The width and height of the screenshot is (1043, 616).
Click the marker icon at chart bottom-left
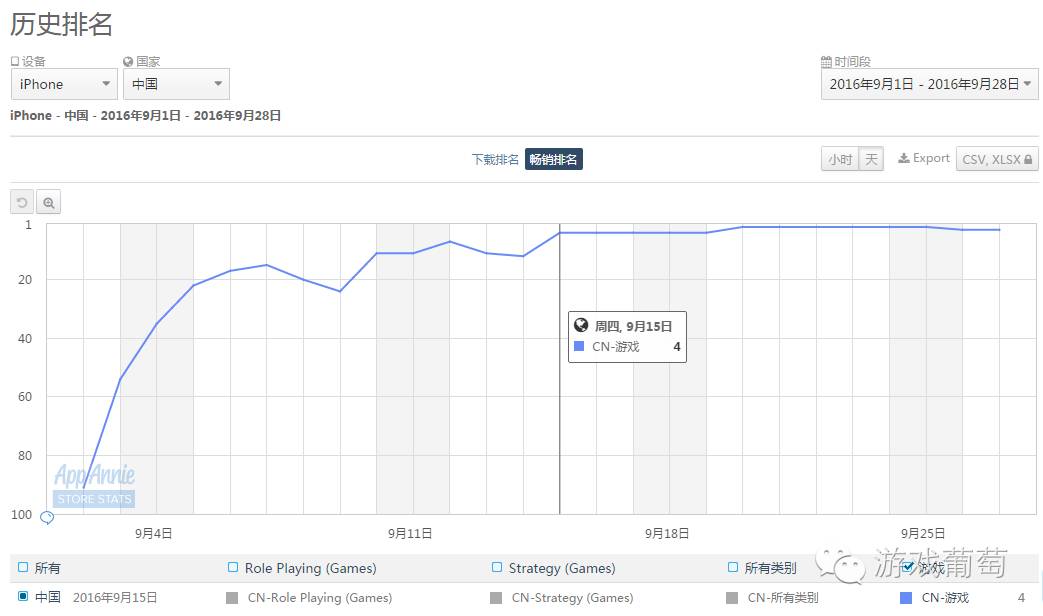pyautogui.click(x=46, y=517)
